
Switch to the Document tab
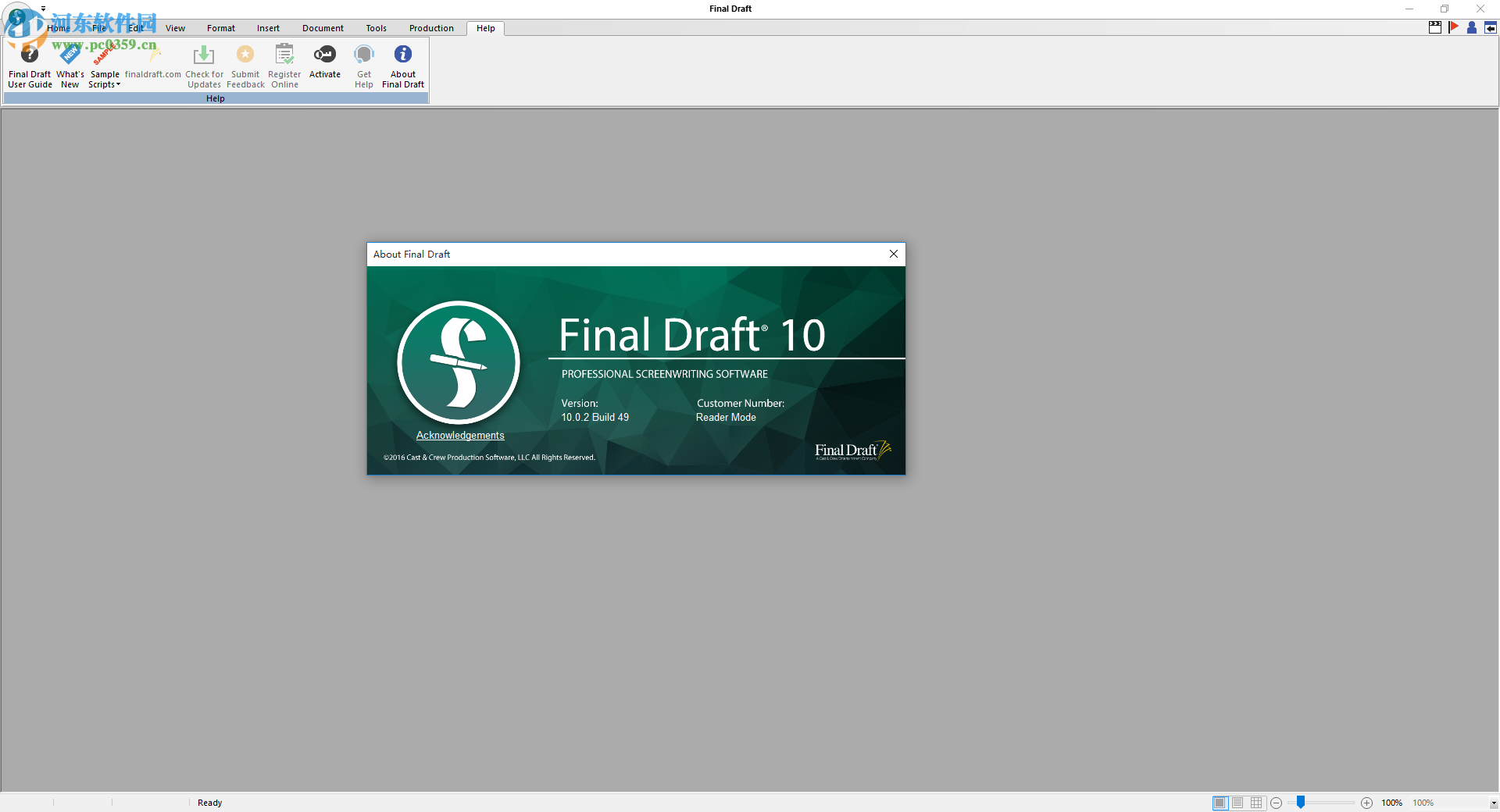pos(323,28)
